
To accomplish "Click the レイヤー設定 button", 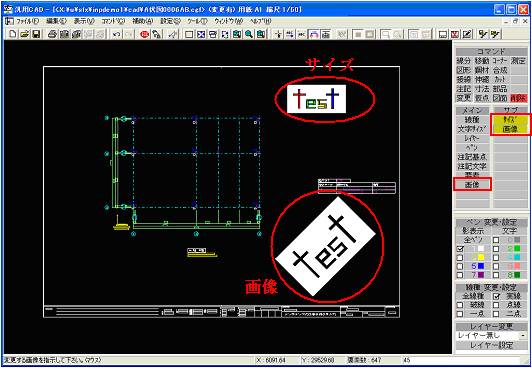I will pyautogui.click(x=492, y=345).
